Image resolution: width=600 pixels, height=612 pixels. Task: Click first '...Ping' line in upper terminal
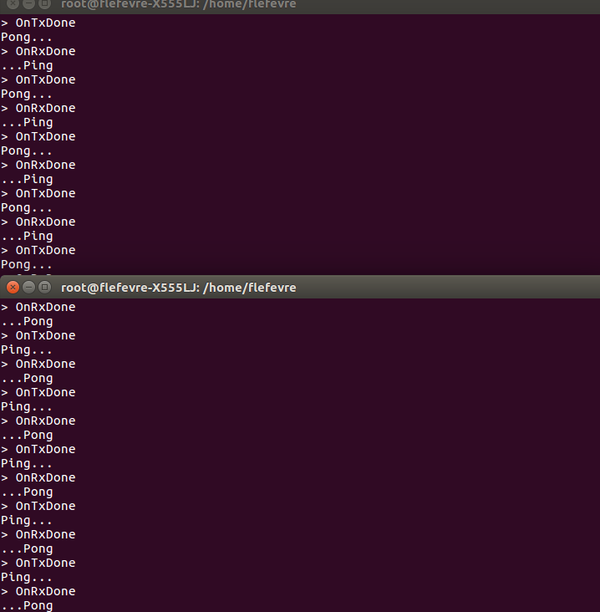coord(27,66)
